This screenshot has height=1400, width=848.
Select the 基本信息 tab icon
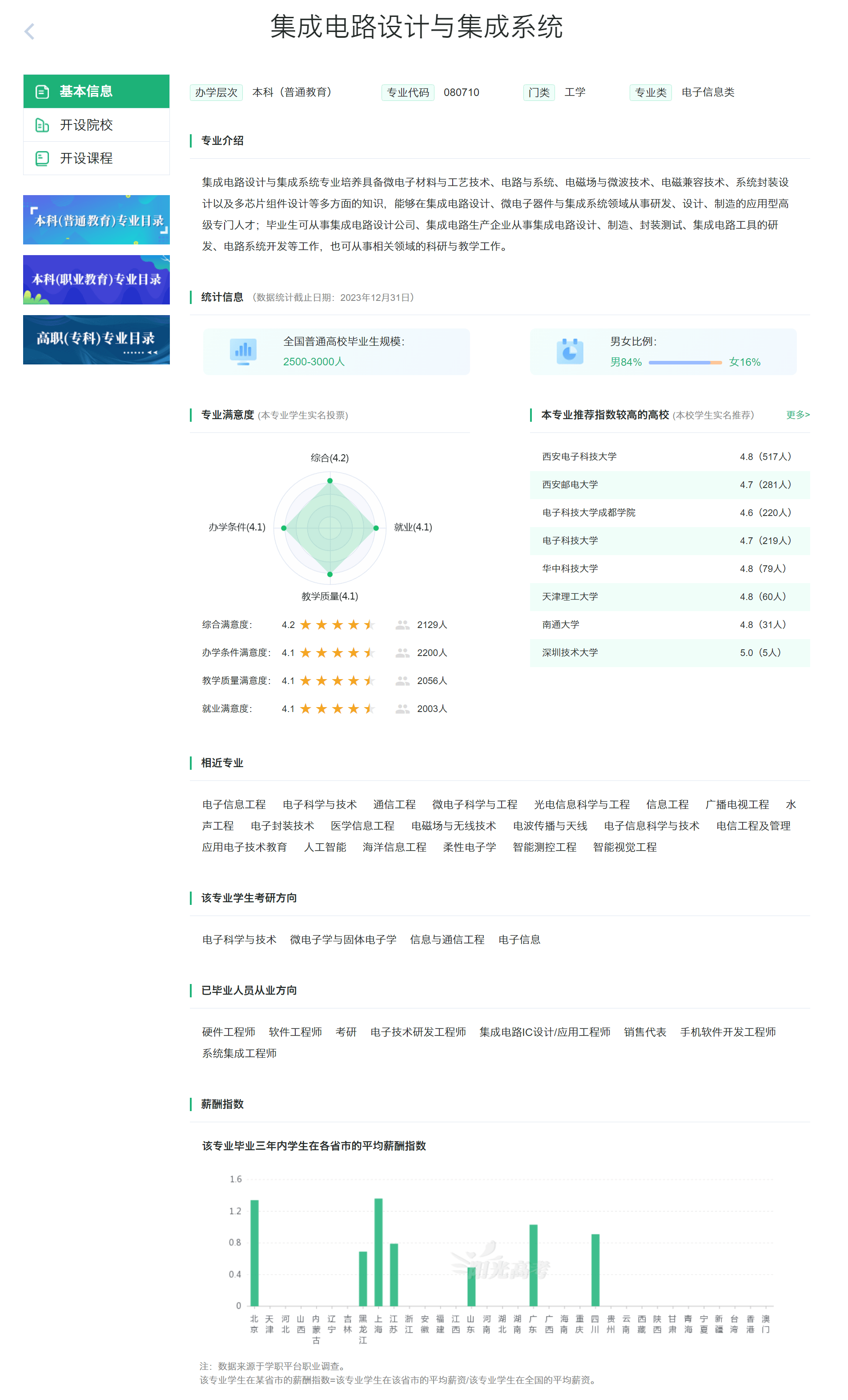(x=42, y=92)
